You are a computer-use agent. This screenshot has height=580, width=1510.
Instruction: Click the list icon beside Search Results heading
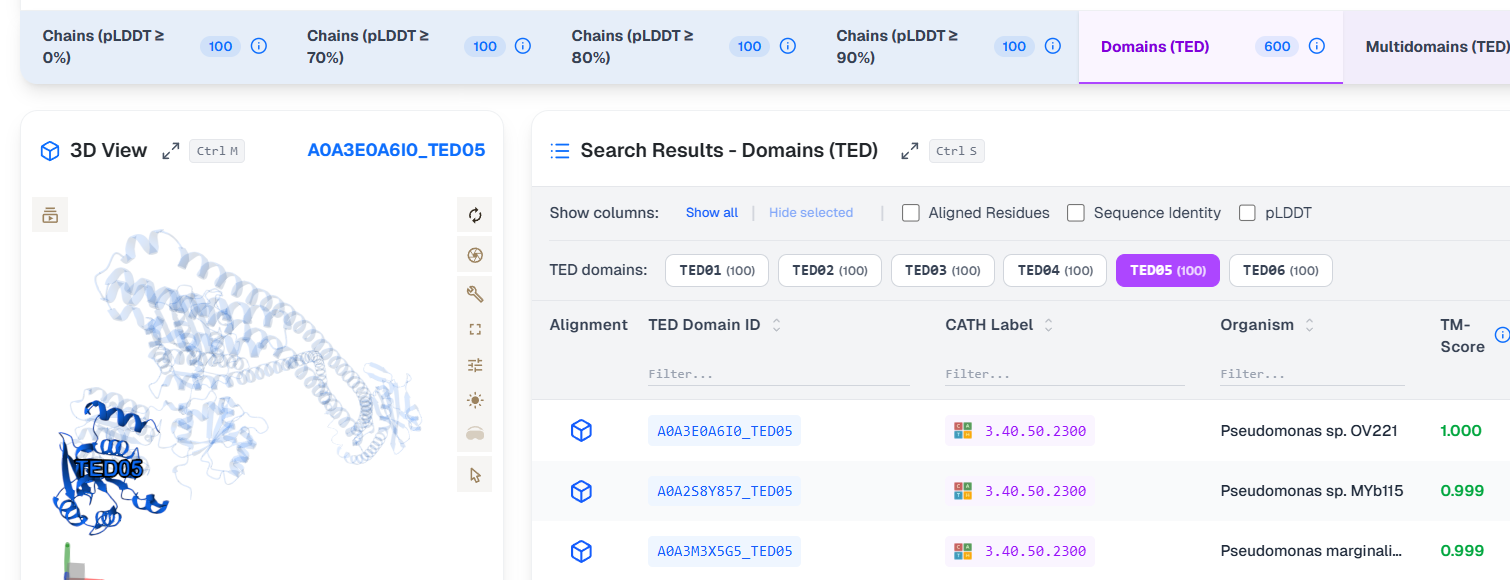(560, 151)
